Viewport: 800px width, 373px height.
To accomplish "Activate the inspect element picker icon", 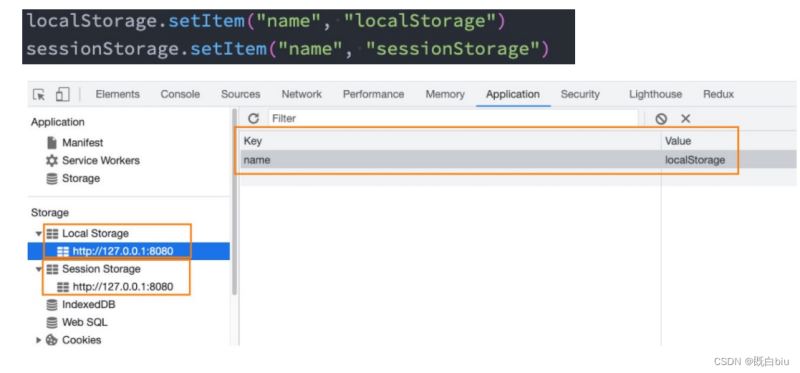I will [39, 94].
